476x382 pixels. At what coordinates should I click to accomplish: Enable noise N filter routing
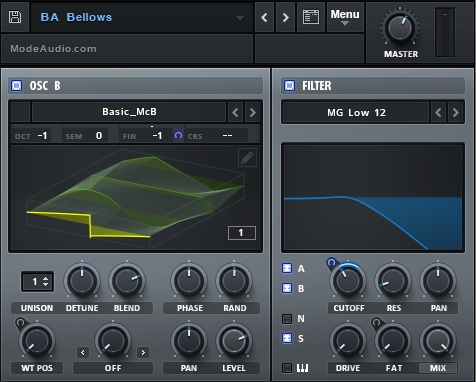click(x=287, y=319)
